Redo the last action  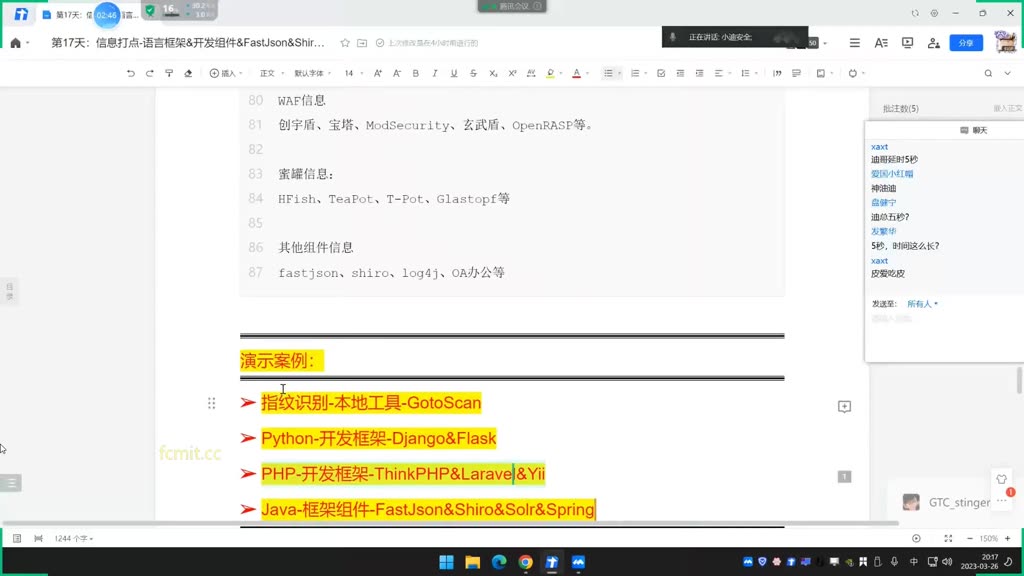click(150, 73)
